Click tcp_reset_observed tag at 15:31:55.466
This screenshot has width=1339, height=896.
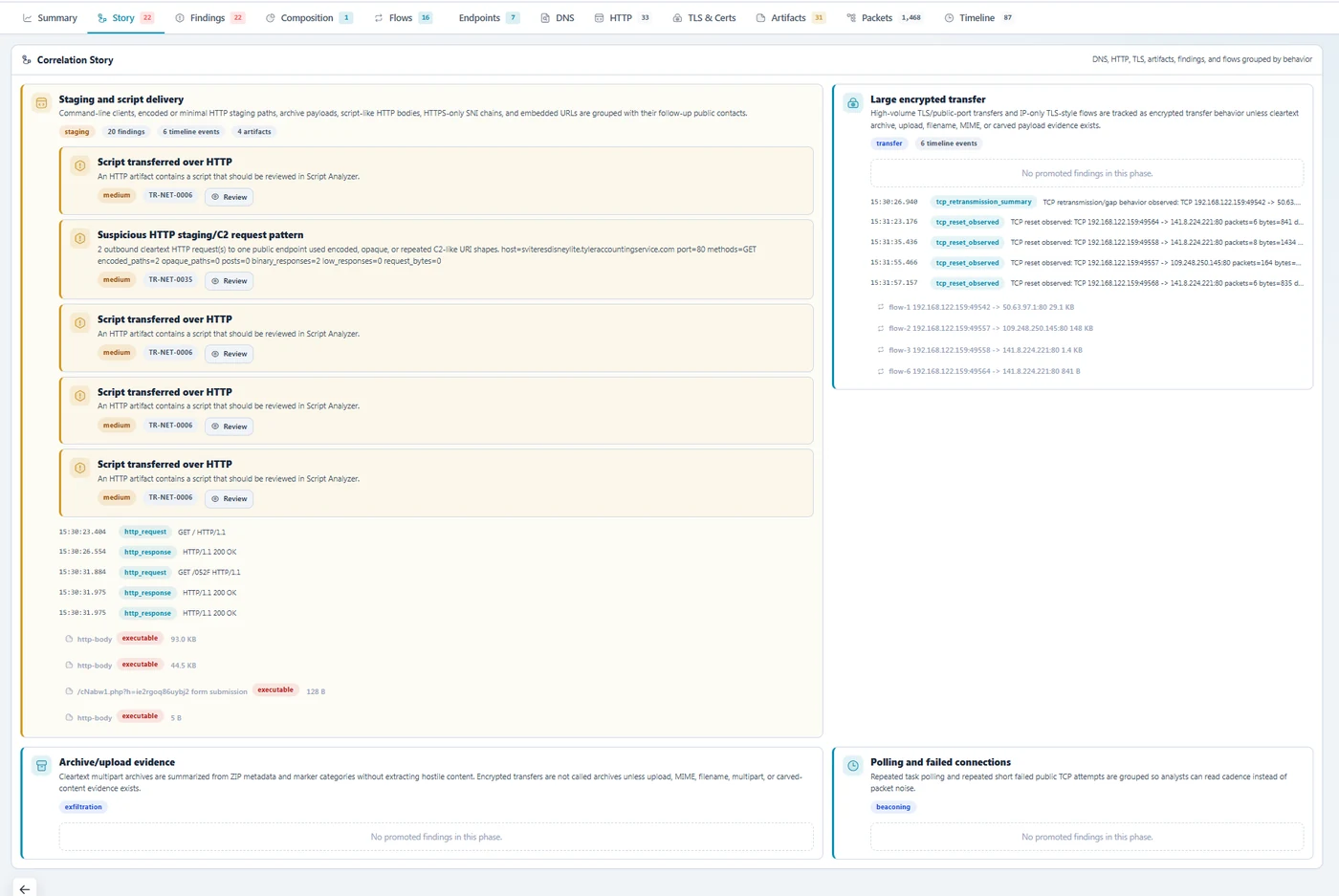pos(968,263)
